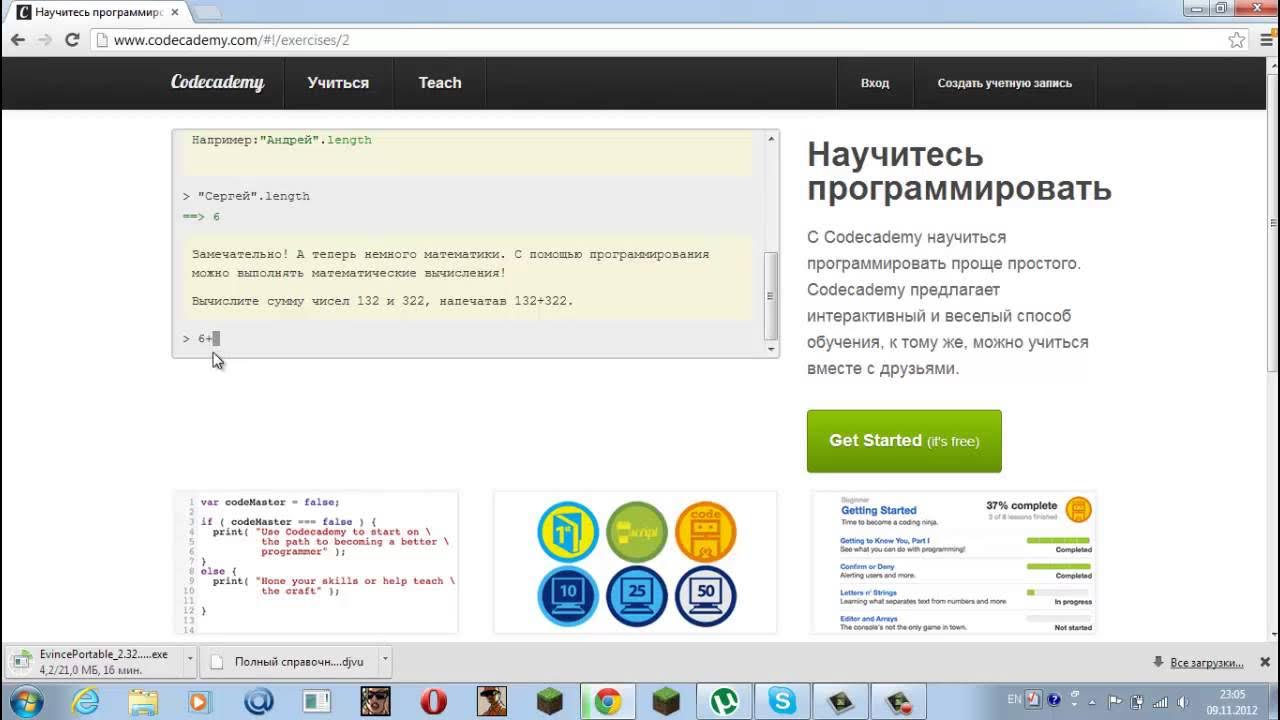Click the badge showing 25

(636, 596)
